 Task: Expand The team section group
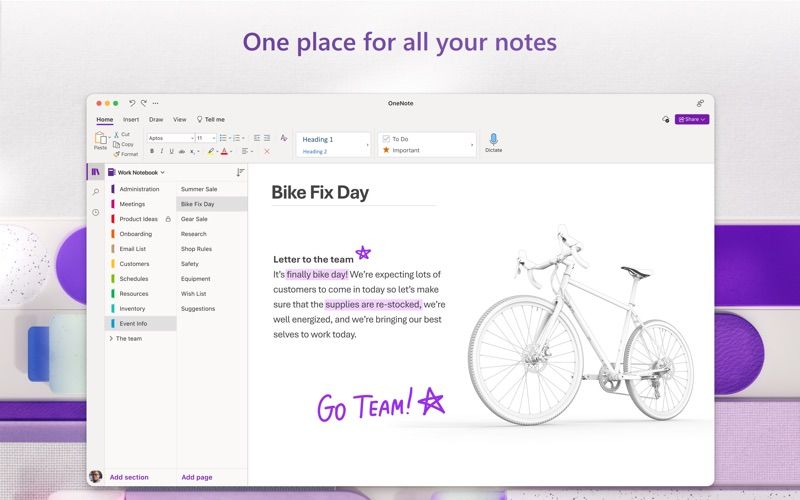[111, 338]
